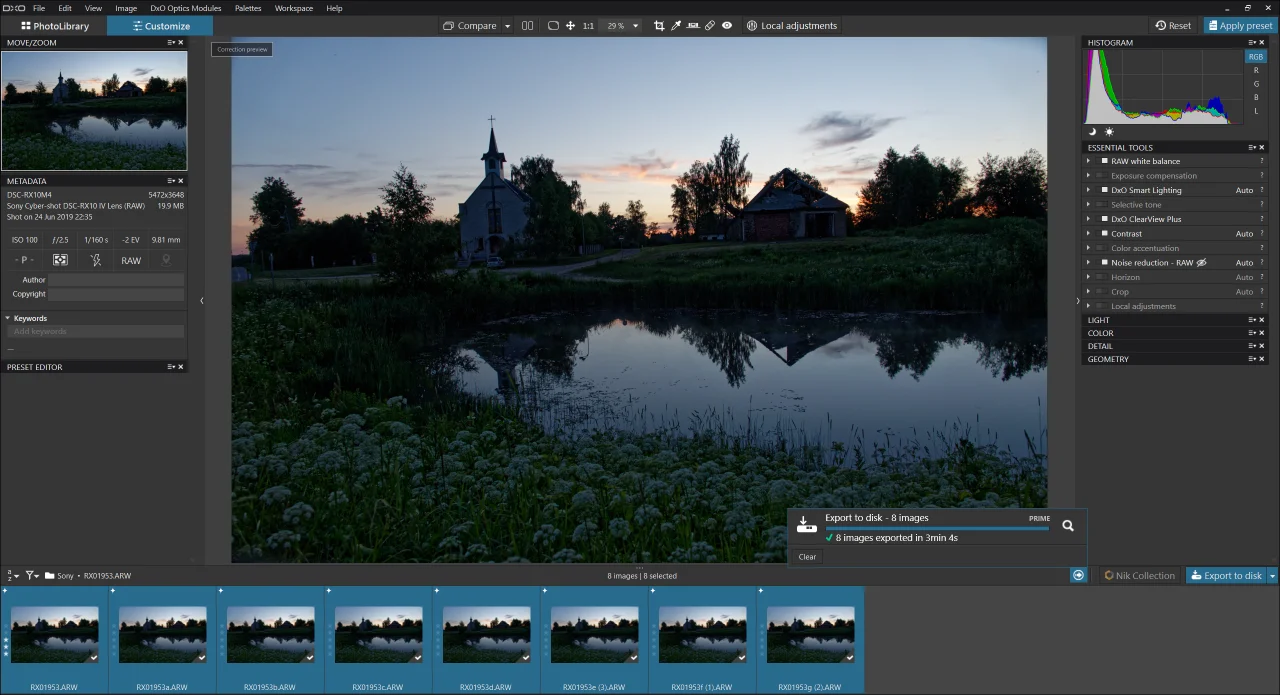Open Export to disk dropdown arrow
The width and height of the screenshot is (1280, 695).
point(1273,575)
